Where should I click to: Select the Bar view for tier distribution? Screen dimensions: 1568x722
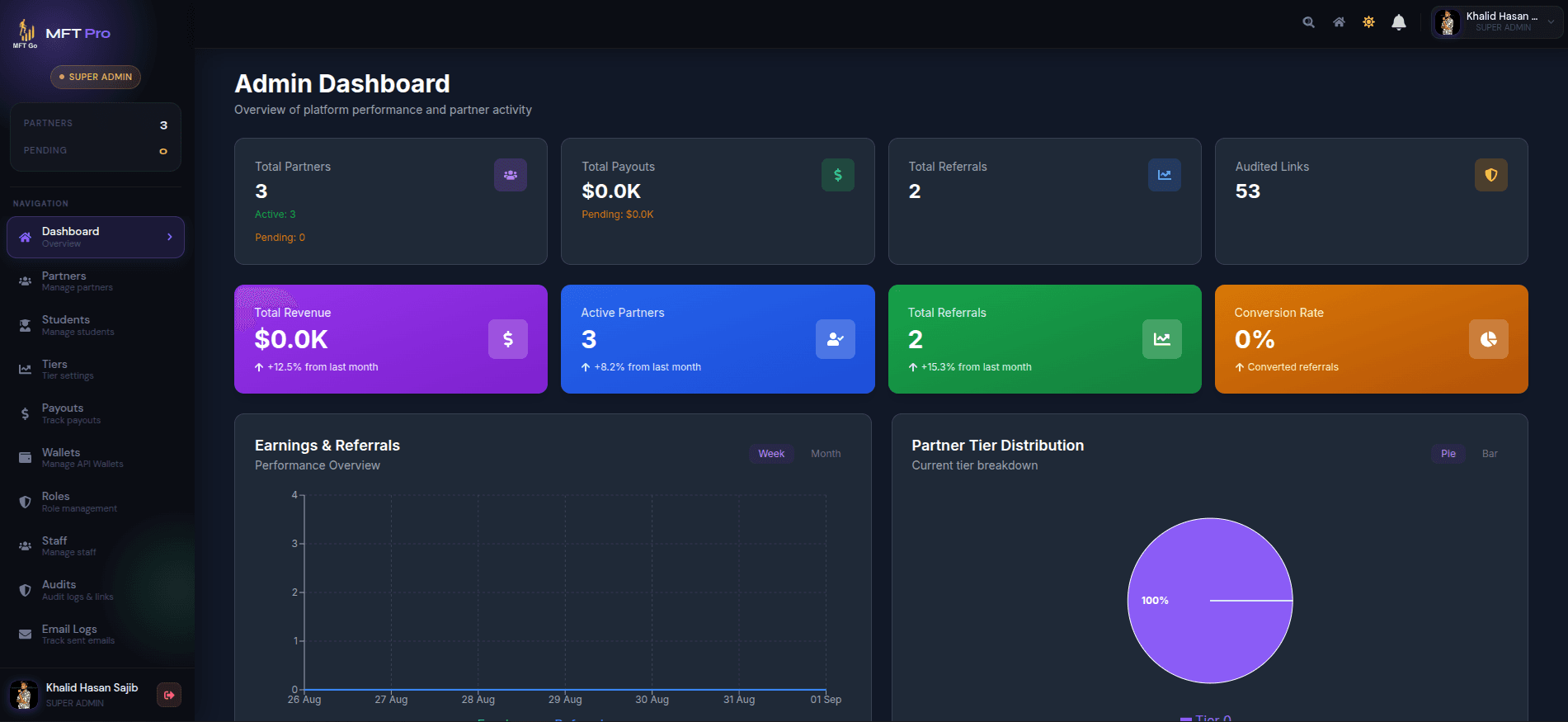tap(1490, 454)
